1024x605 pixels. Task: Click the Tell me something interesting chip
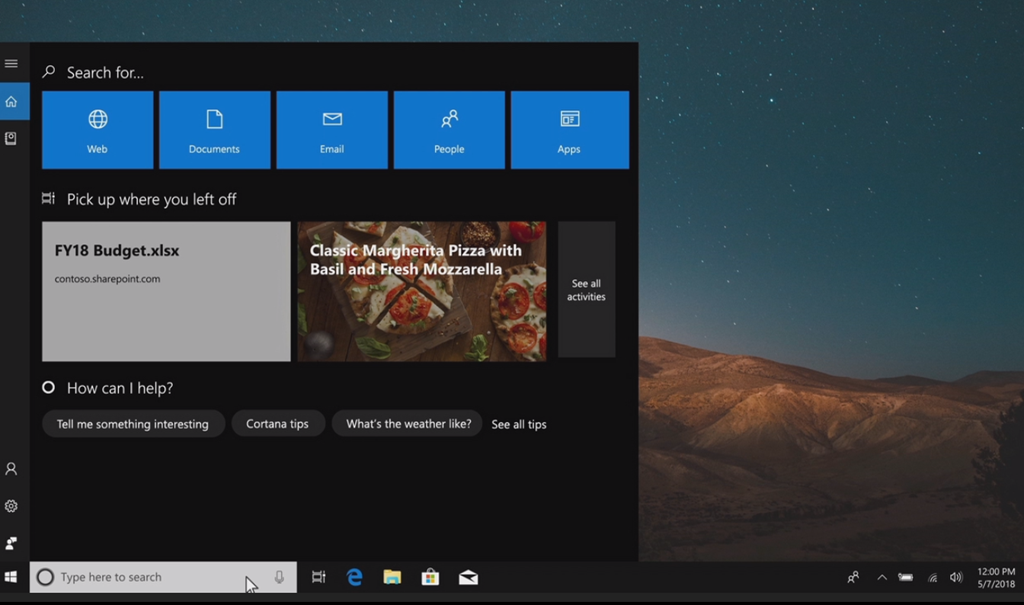[x=133, y=424]
